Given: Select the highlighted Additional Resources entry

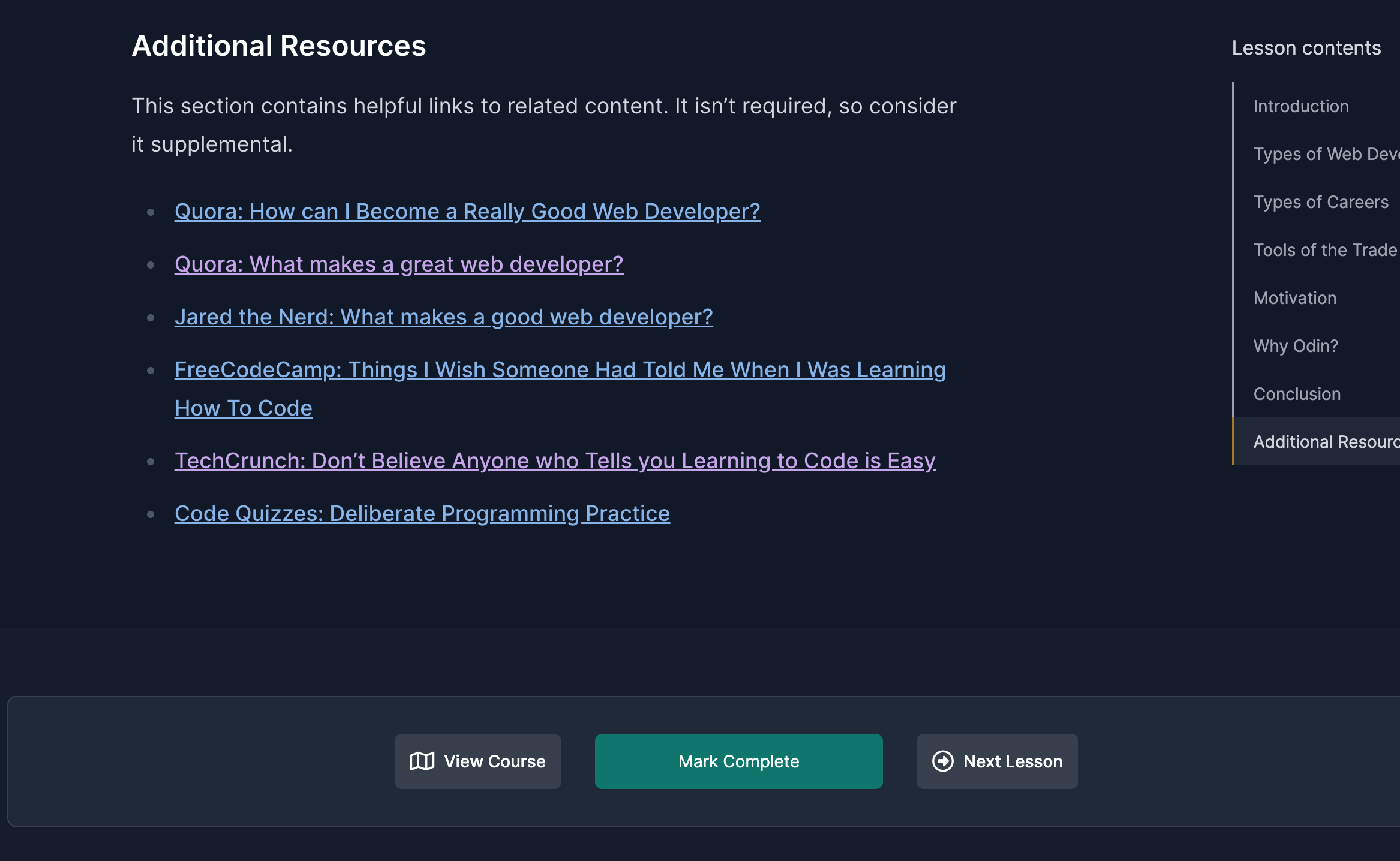Looking at the screenshot, I should [1326, 442].
